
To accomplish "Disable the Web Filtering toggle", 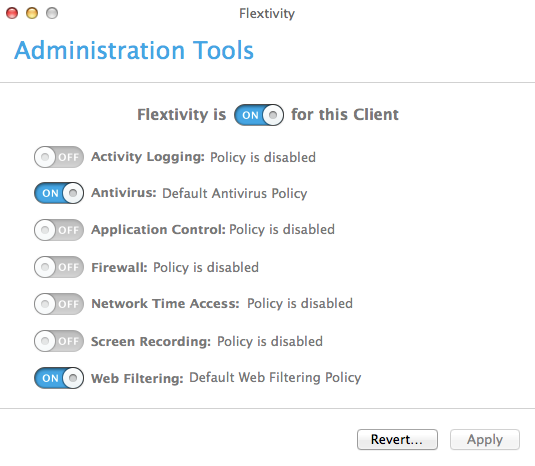I will (x=59, y=378).
